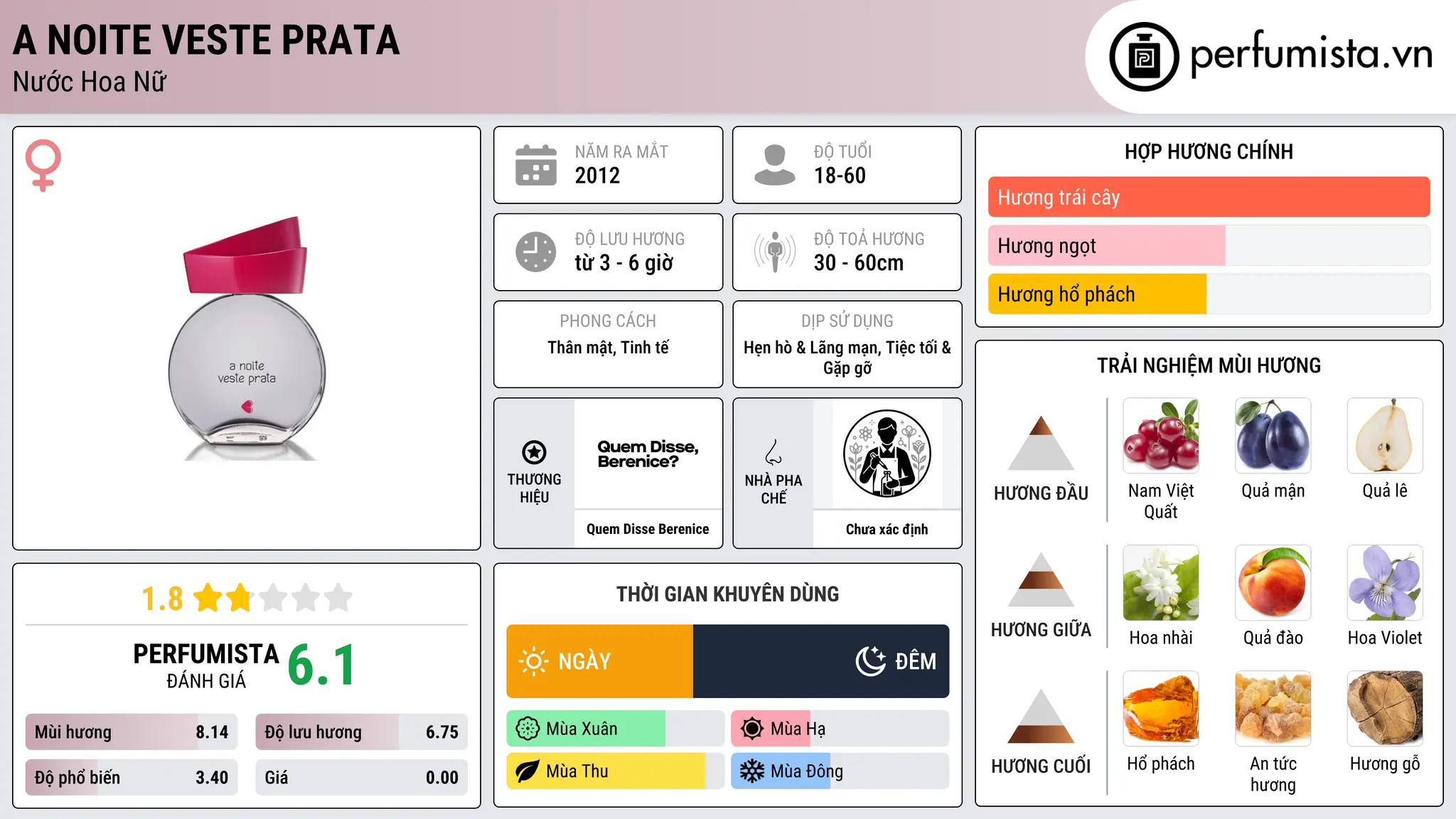Click the HỢP HƯƠNG CHÍNH heading
1456x819 pixels.
click(1209, 151)
